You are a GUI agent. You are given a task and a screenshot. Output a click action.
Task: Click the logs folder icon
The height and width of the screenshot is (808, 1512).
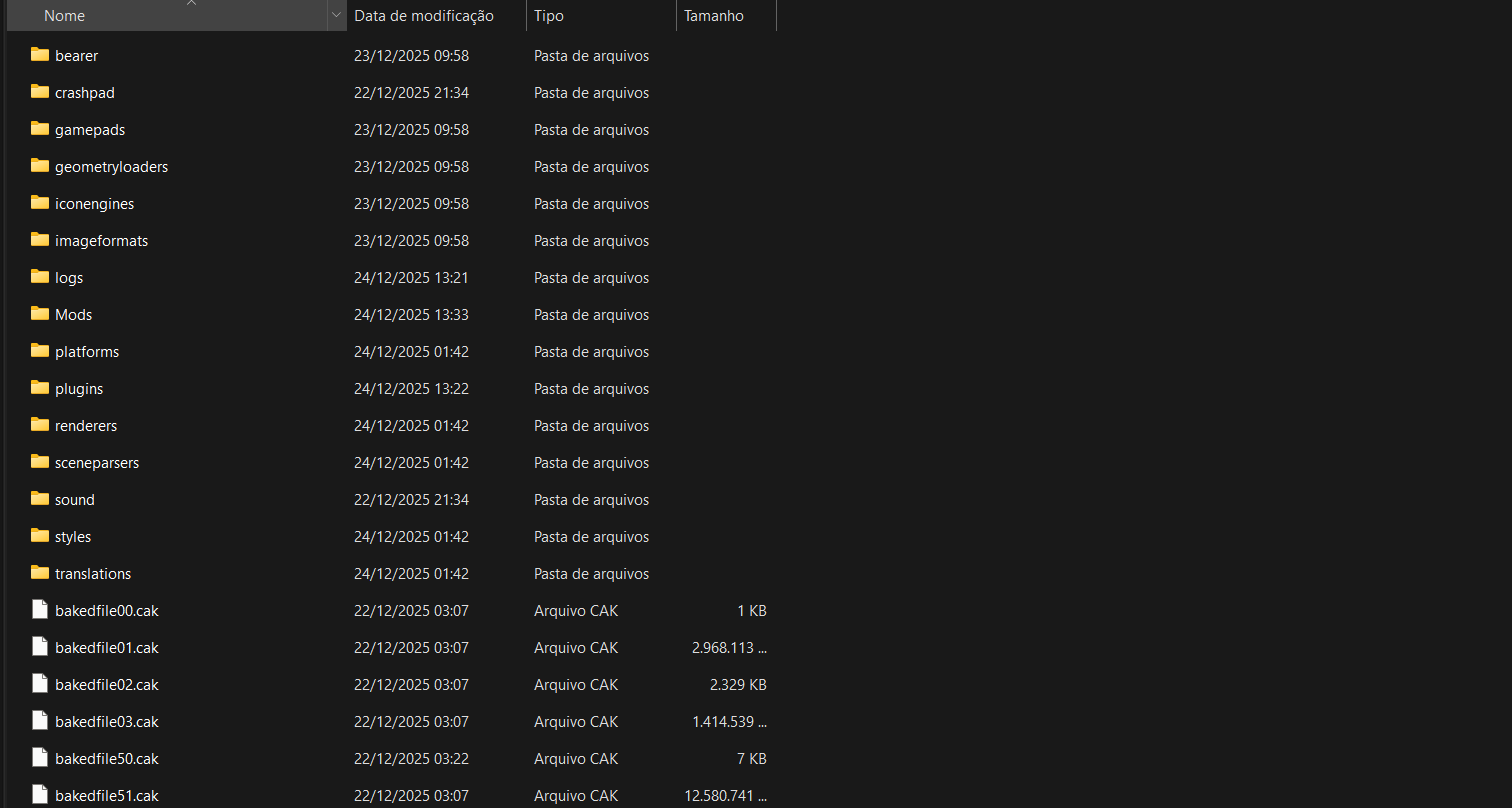click(x=40, y=277)
